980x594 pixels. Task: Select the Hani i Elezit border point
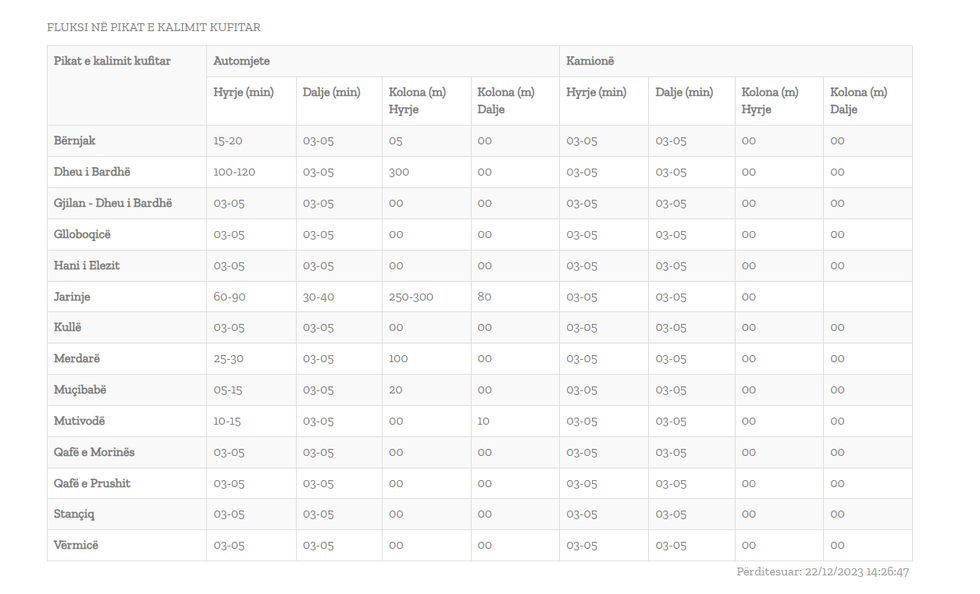click(87, 265)
